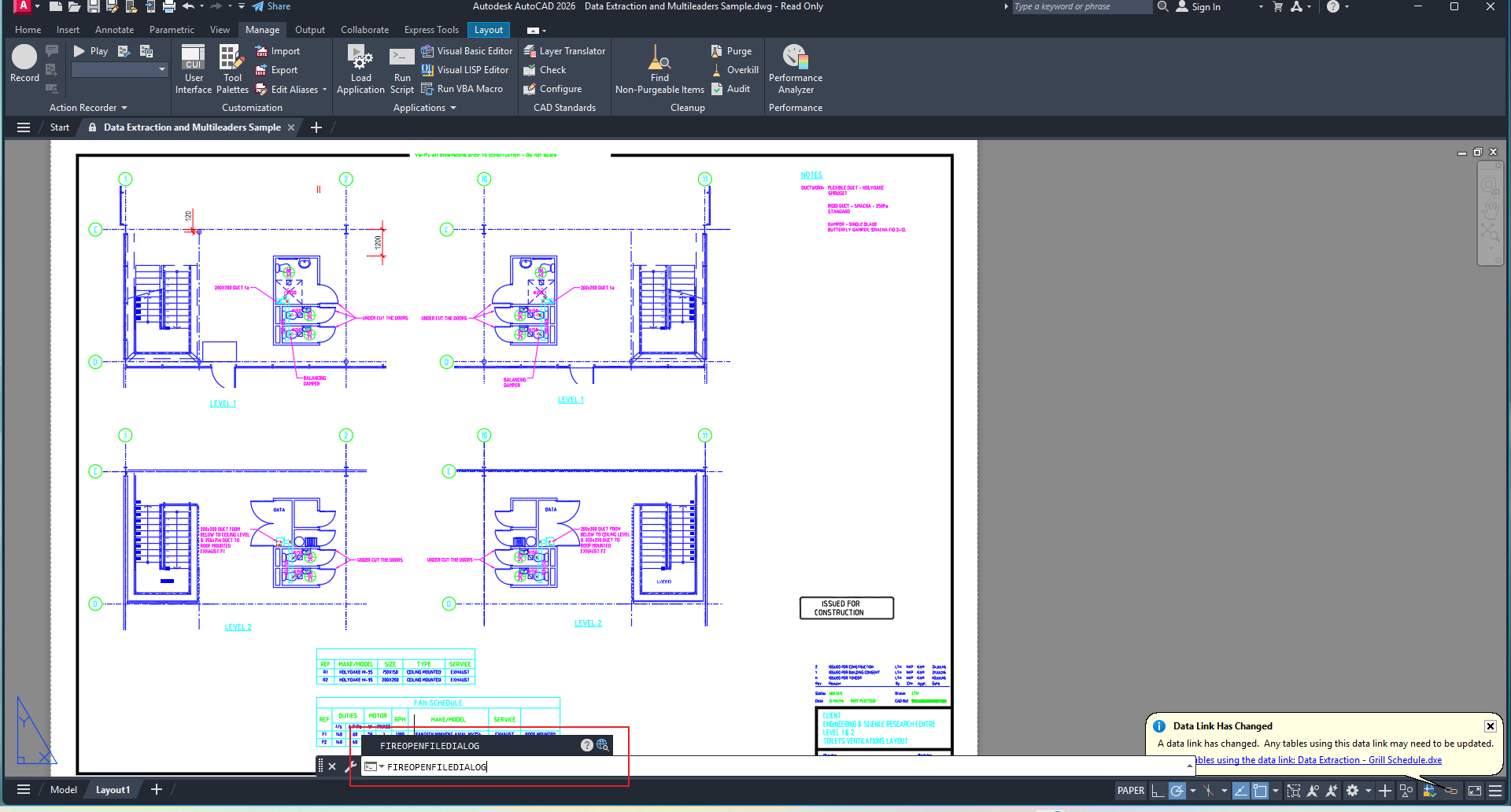Screen dimensions: 1511x812
Task: Toggle Ortho mode in status bar
Action: [1158, 791]
